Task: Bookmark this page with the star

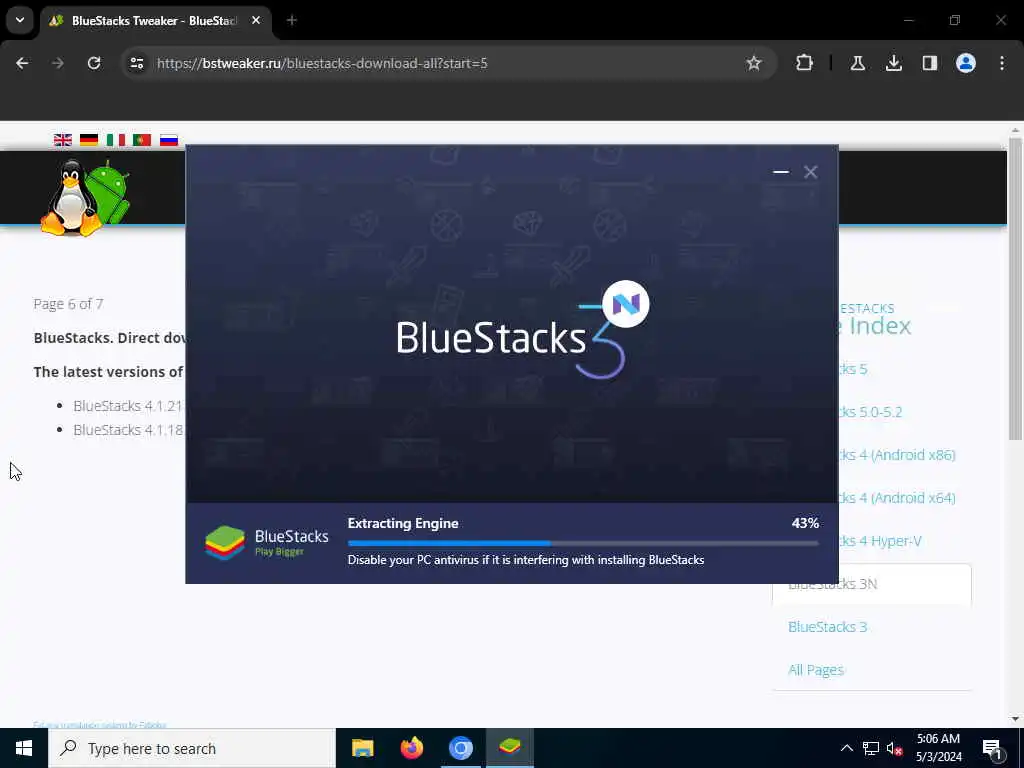Action: point(754,63)
